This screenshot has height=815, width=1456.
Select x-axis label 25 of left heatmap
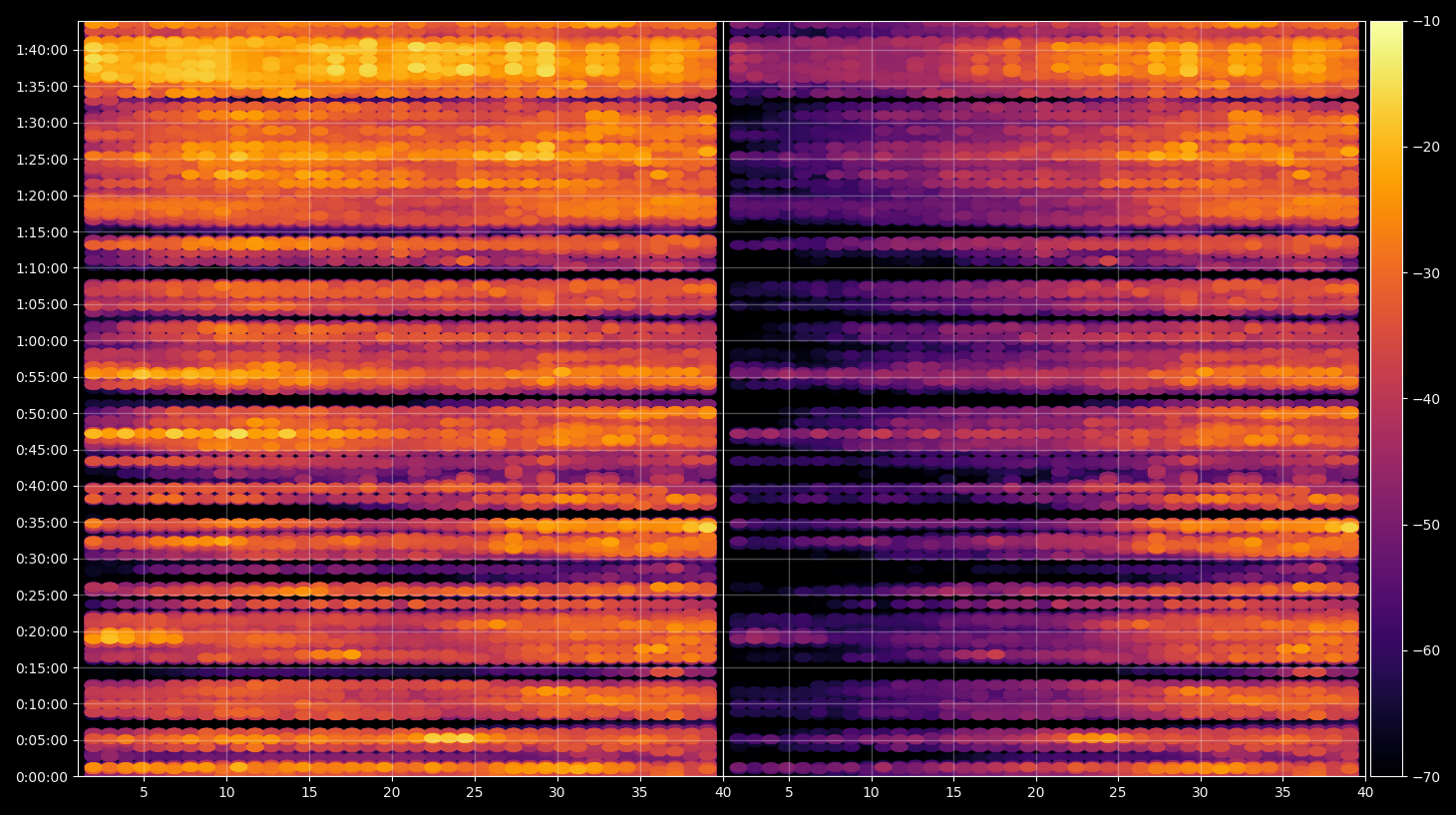[x=475, y=793]
